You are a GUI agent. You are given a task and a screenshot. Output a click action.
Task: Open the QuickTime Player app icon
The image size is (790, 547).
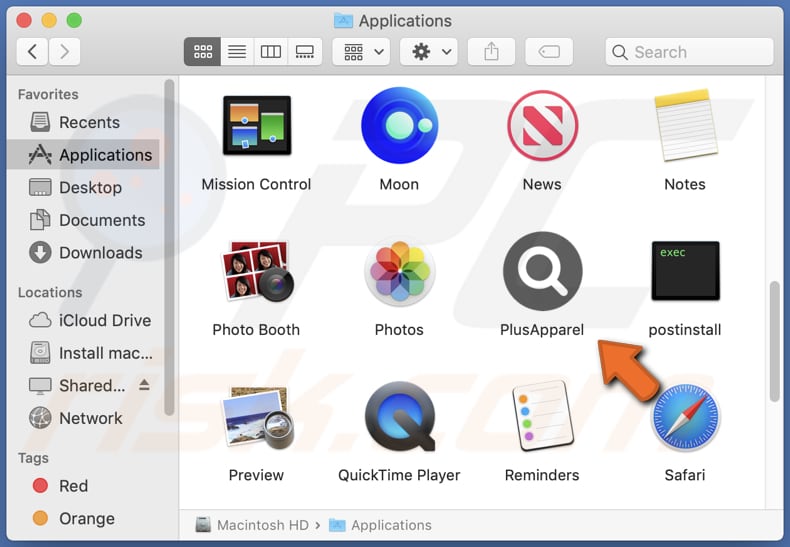[x=400, y=417]
